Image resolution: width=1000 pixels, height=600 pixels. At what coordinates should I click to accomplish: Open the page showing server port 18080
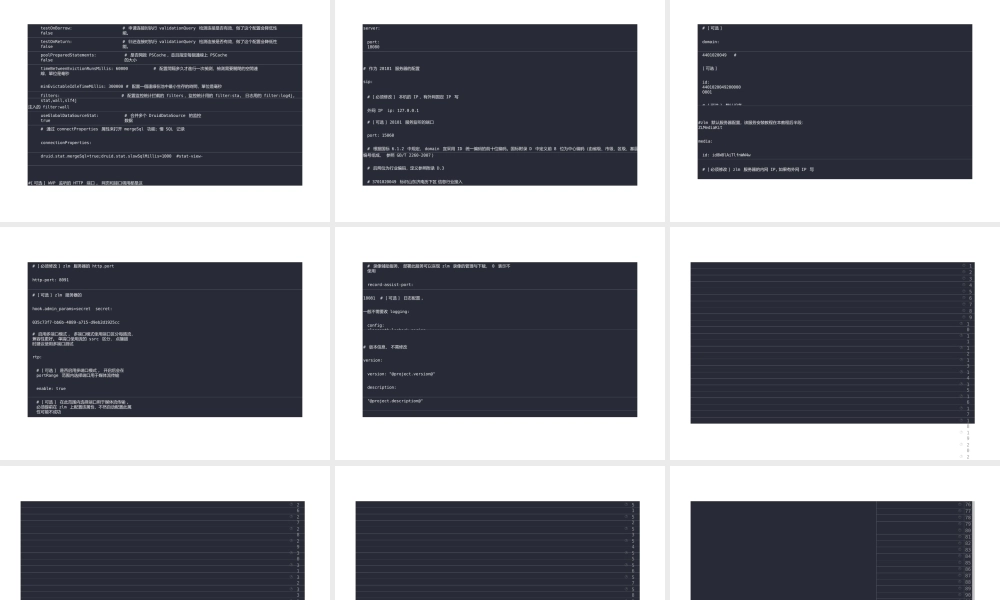500,104
